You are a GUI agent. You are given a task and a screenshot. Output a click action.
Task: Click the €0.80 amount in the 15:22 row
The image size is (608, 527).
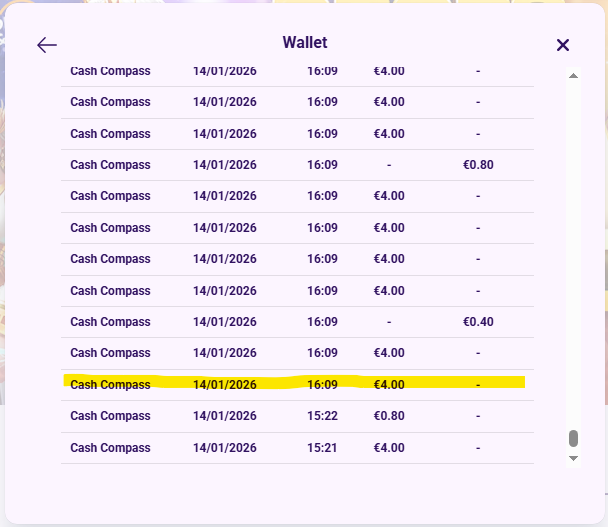[x=389, y=416]
